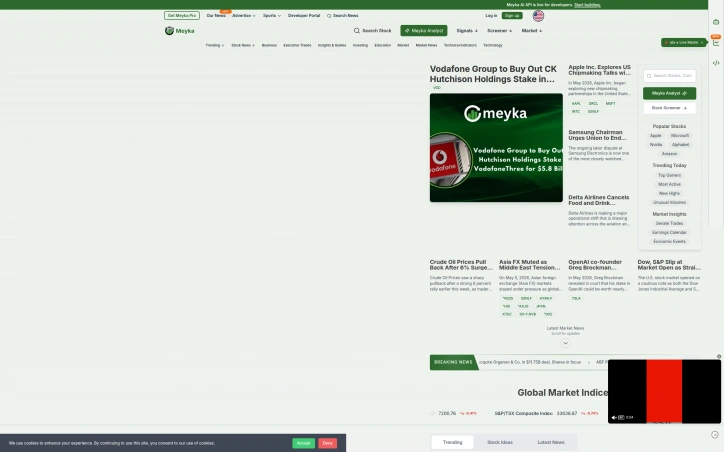724x452 pixels.
Task: Open the Screener dropdown menu
Action: [500, 30]
